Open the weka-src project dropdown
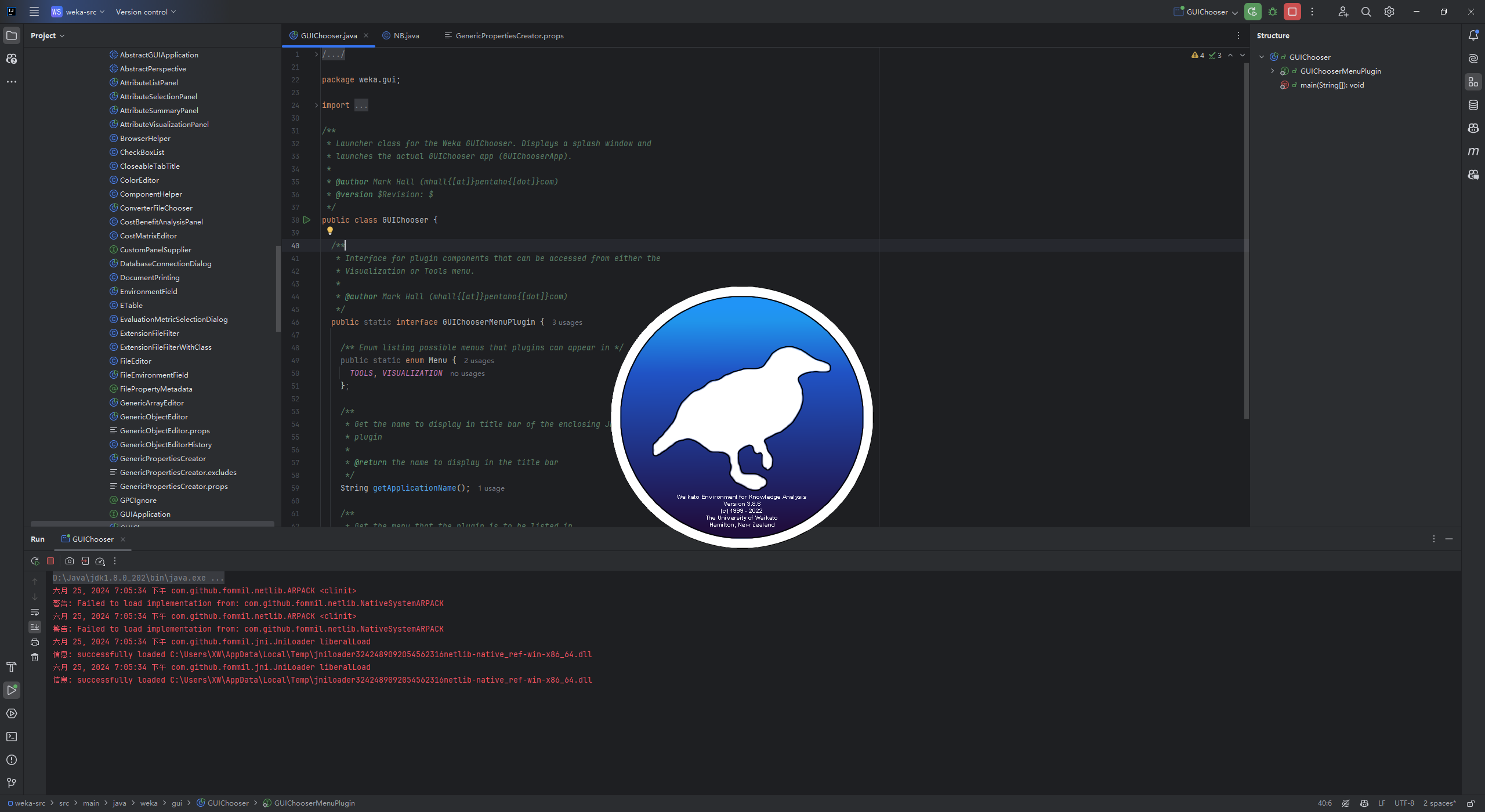Screen dimensions: 1485x812 [x=78, y=12]
